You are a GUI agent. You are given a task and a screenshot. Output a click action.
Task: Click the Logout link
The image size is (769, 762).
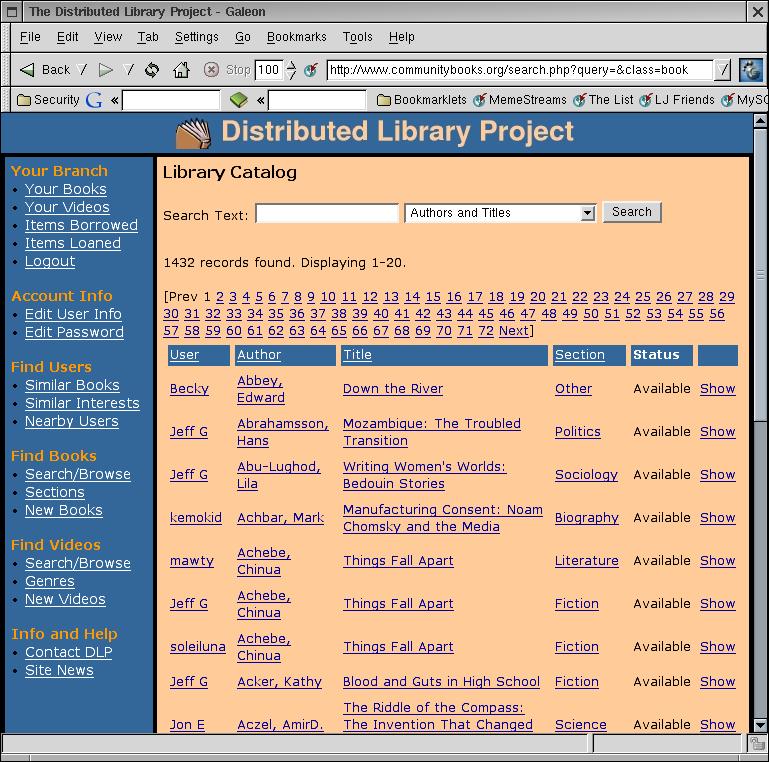point(50,261)
